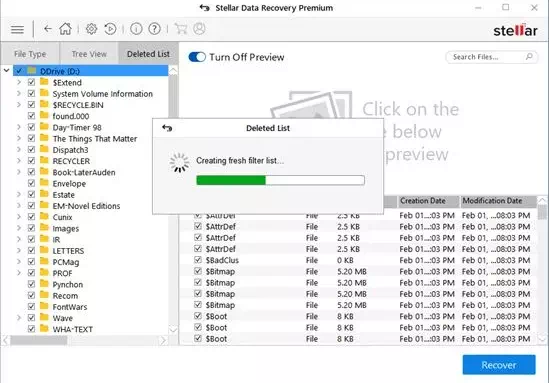Viewport: 549px width, 383px height.
Task: Expand the Wave folder
Action: (19, 318)
